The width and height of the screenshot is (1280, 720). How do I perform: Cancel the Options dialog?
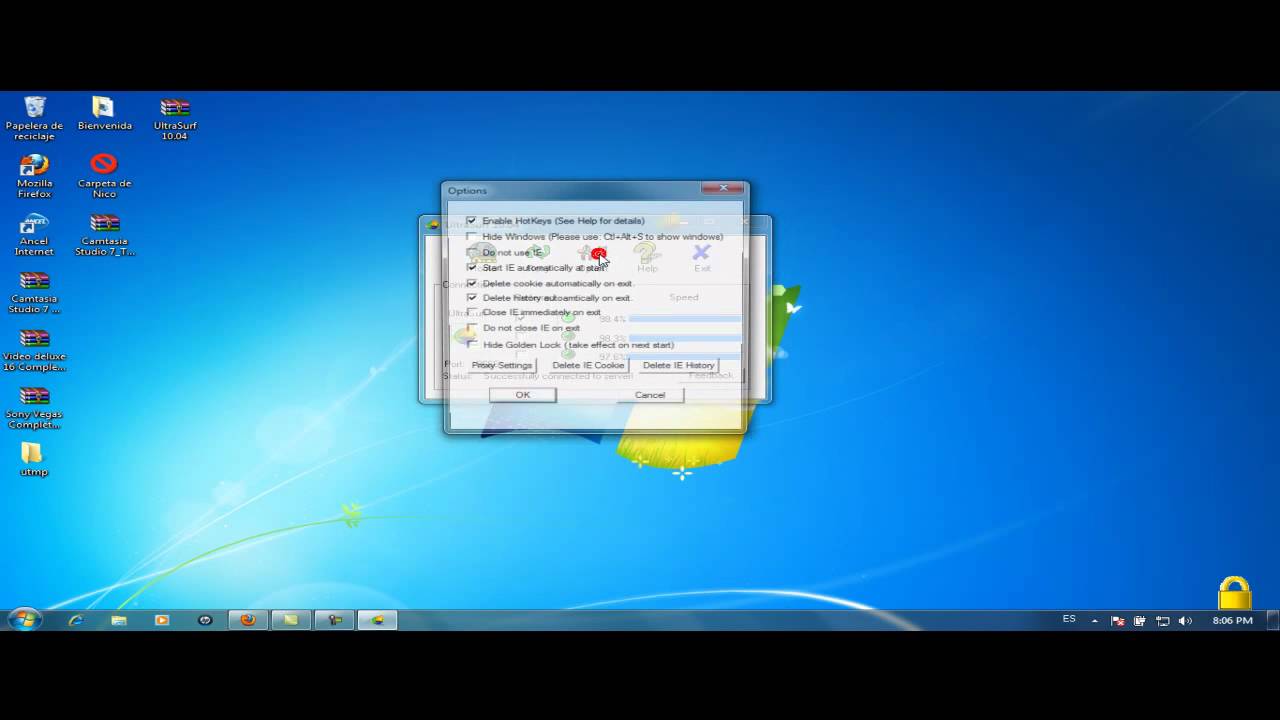pyautogui.click(x=650, y=395)
